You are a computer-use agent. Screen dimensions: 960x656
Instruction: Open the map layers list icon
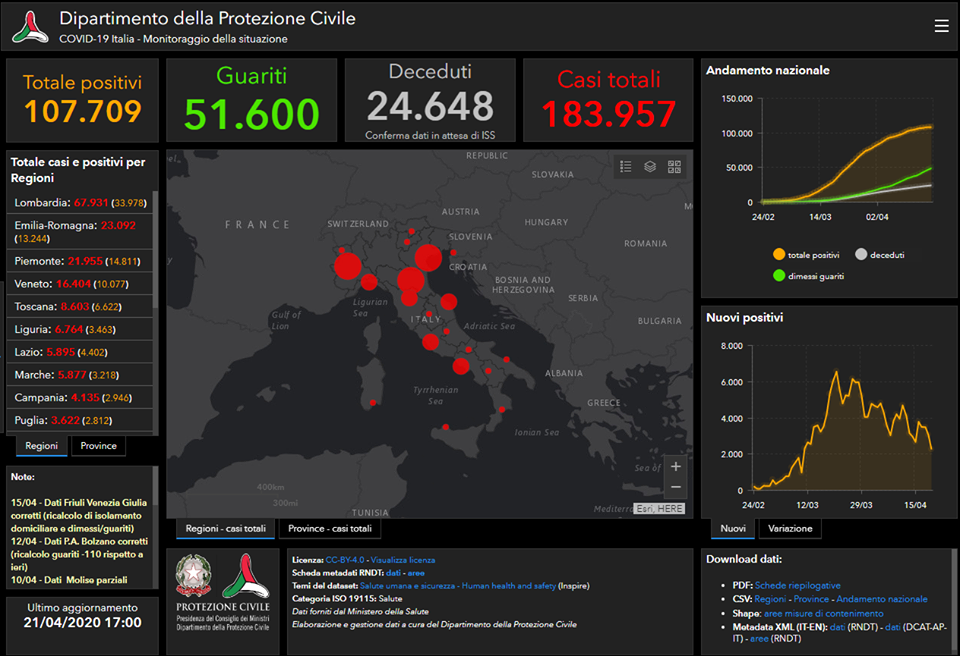coord(650,167)
